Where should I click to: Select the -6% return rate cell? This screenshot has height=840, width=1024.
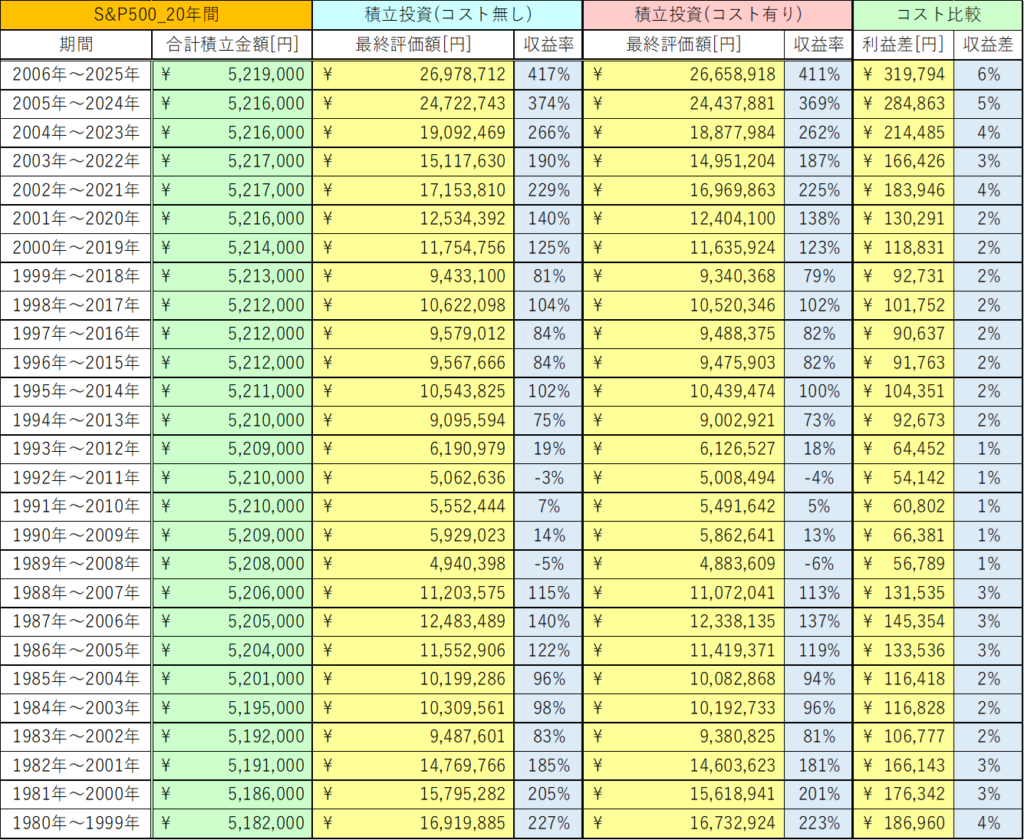tap(817, 593)
